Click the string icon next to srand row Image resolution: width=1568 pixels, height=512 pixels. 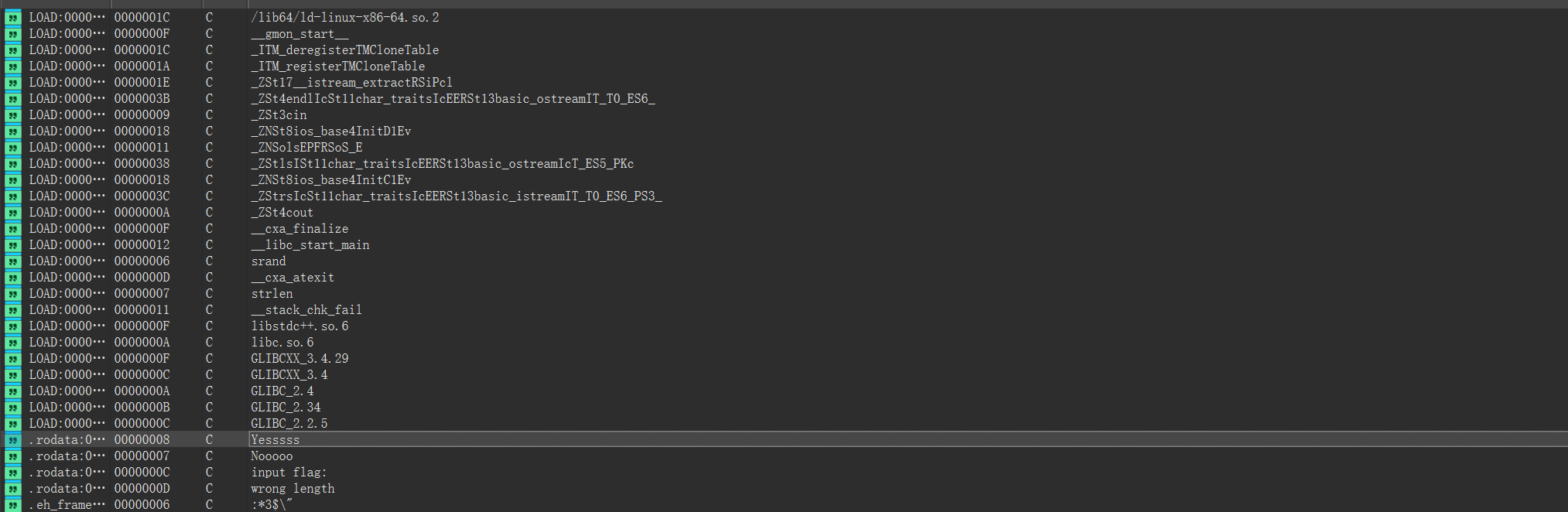click(x=12, y=261)
